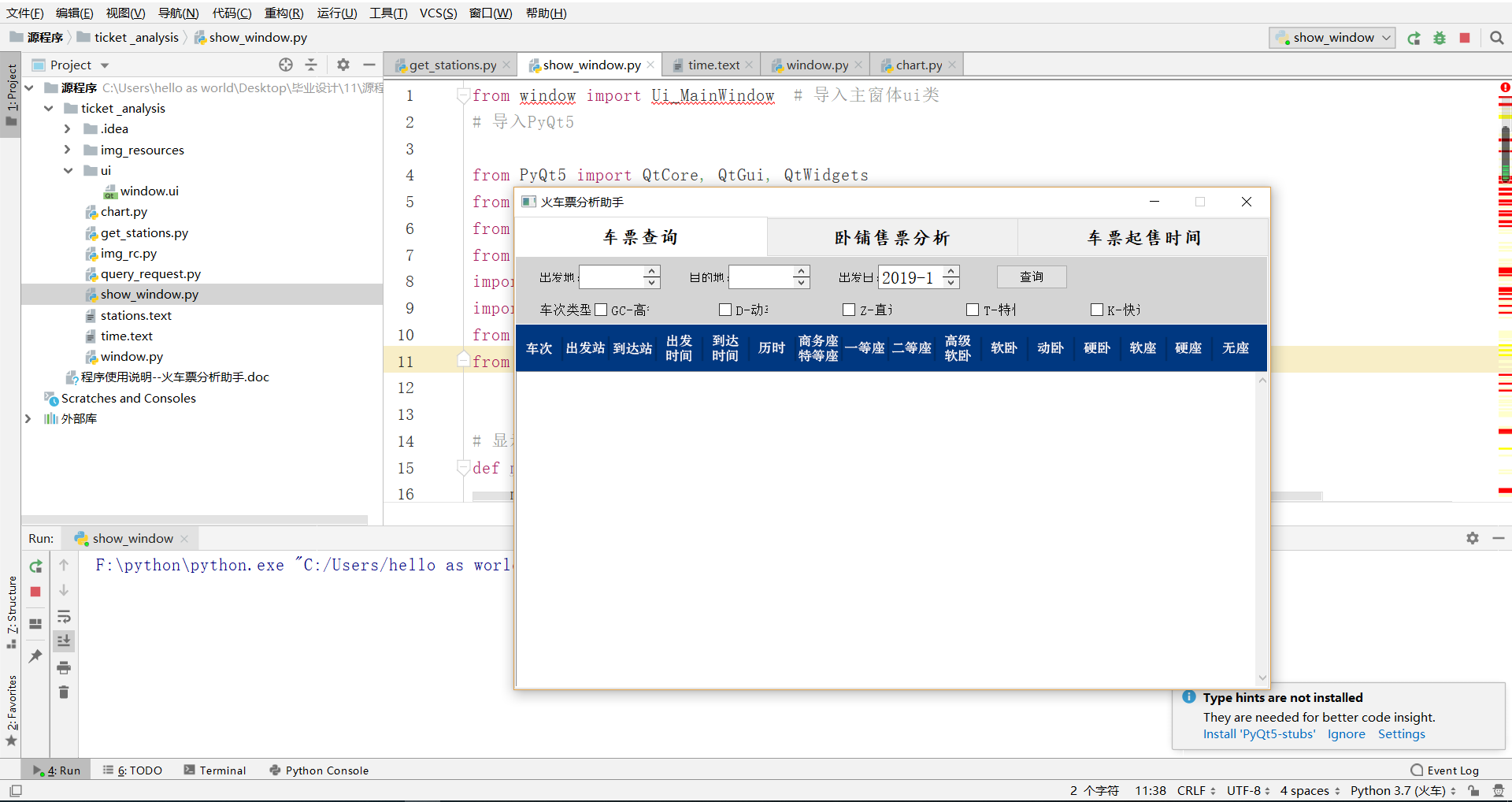
Task: Open Search Everywhere magnifier icon
Action: point(1497,38)
